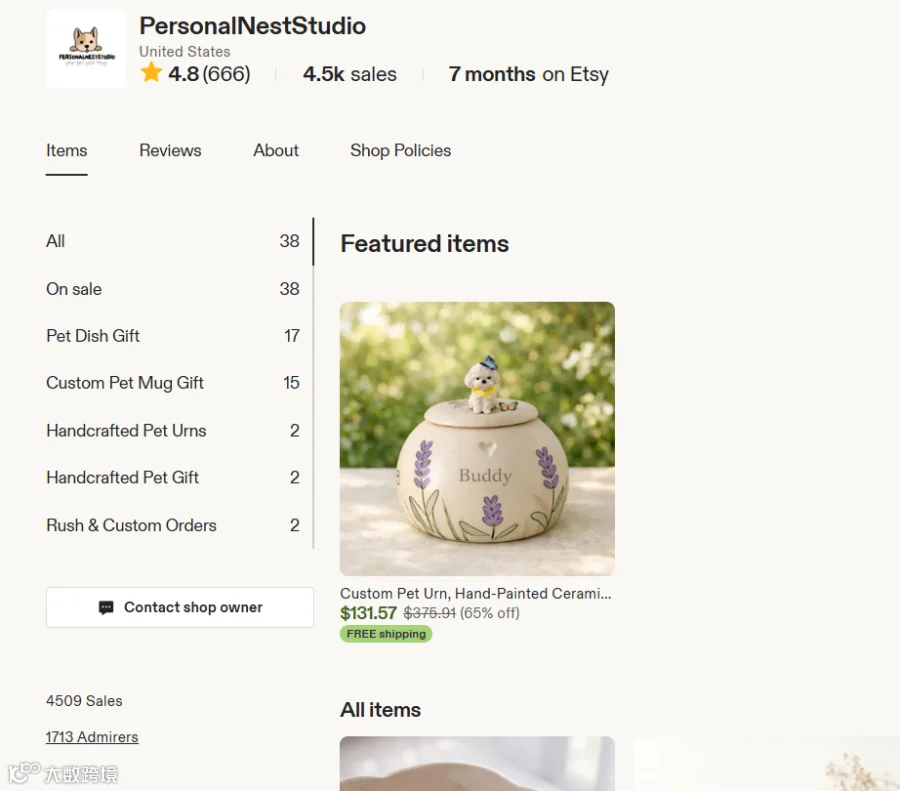The width and height of the screenshot is (900, 791).
Task: Click the 4.8 (666) reviews rating
Action: (209, 74)
